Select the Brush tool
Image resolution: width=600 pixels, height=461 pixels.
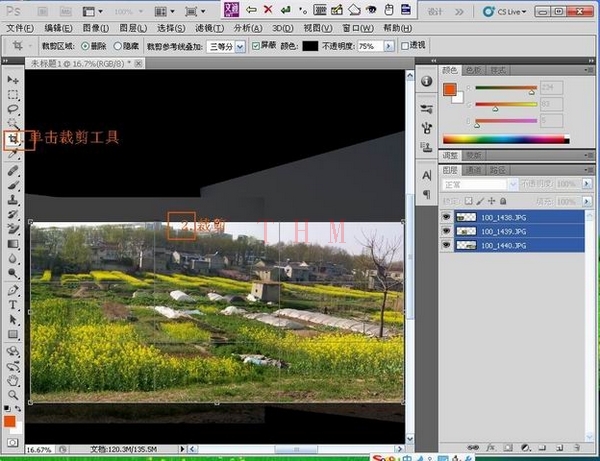pos(13,186)
